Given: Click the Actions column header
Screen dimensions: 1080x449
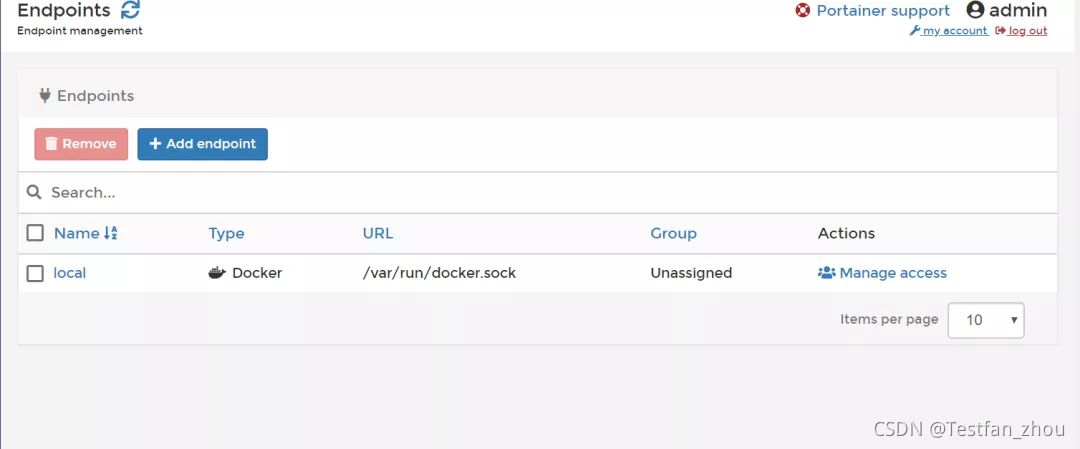Looking at the screenshot, I should click(847, 233).
